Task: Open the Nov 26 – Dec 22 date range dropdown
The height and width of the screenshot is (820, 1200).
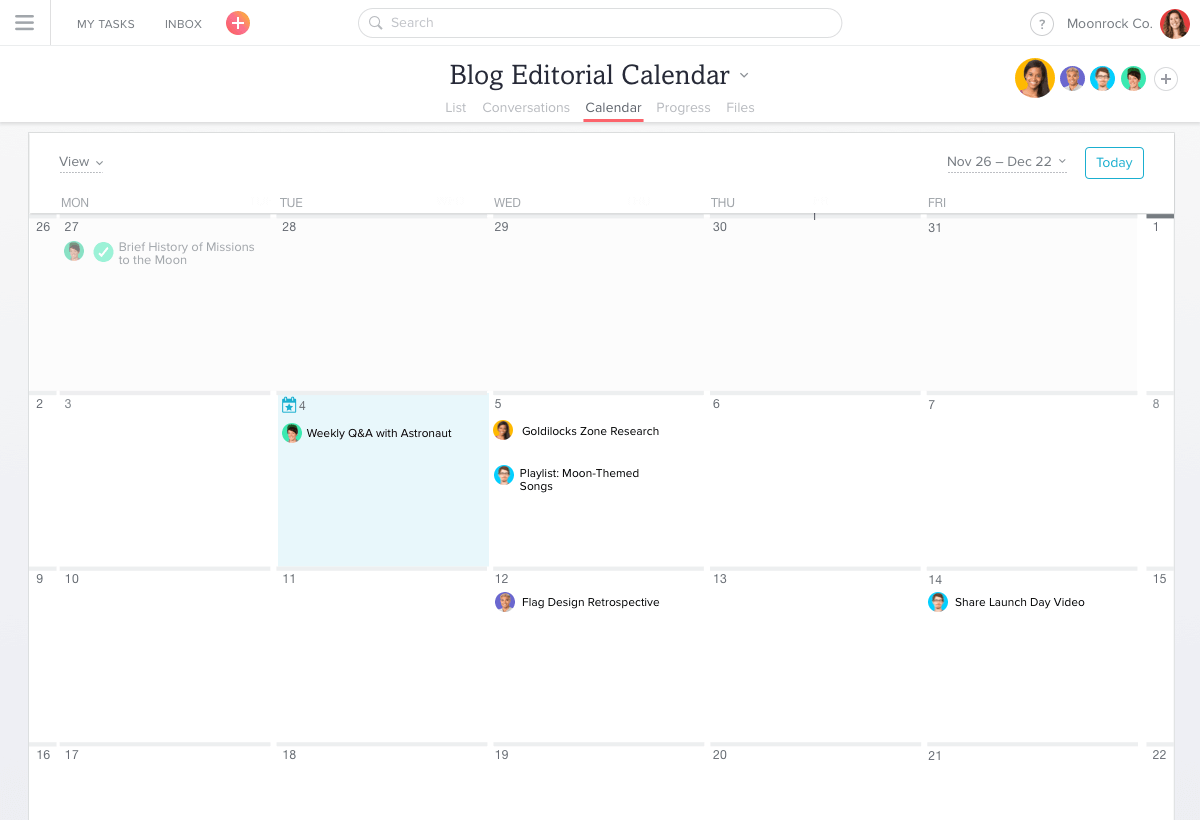Action: [1006, 162]
